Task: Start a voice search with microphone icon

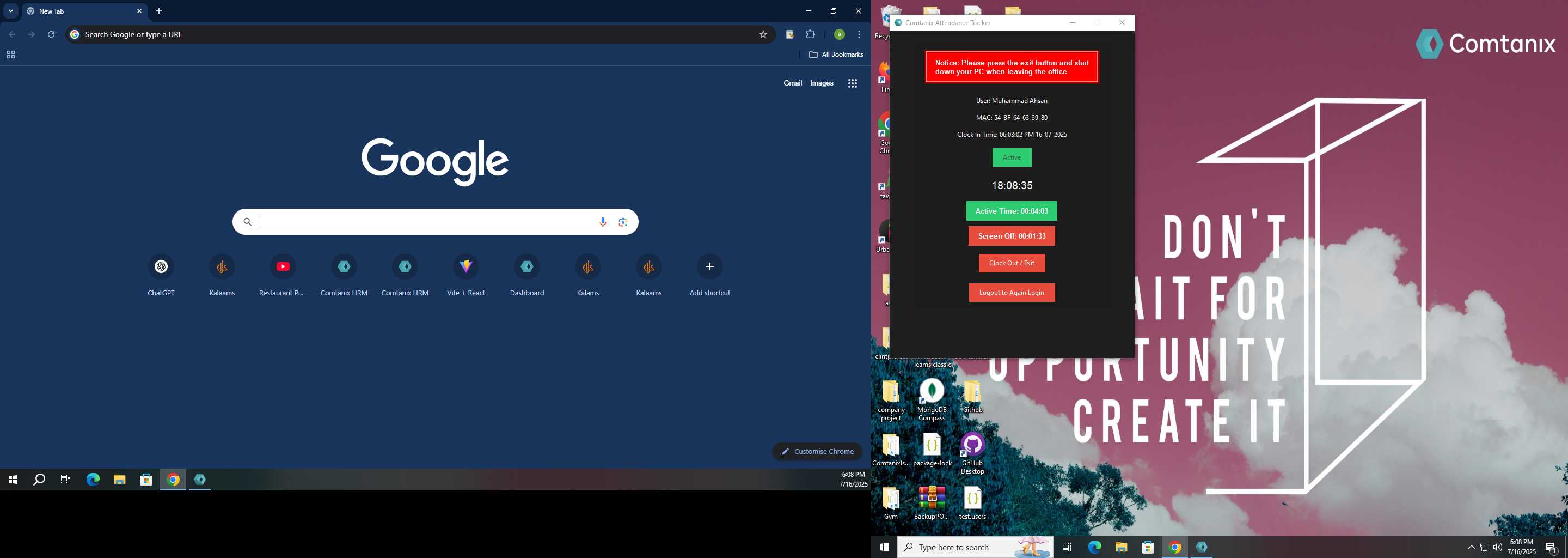Action: 603,222
